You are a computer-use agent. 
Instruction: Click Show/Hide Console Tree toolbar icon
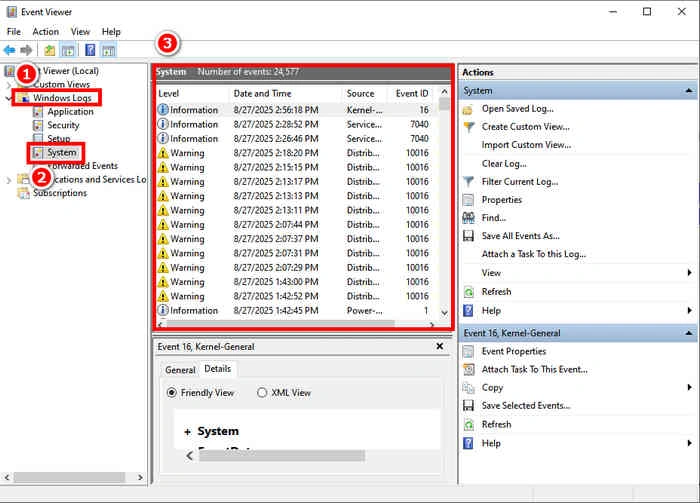(68, 50)
